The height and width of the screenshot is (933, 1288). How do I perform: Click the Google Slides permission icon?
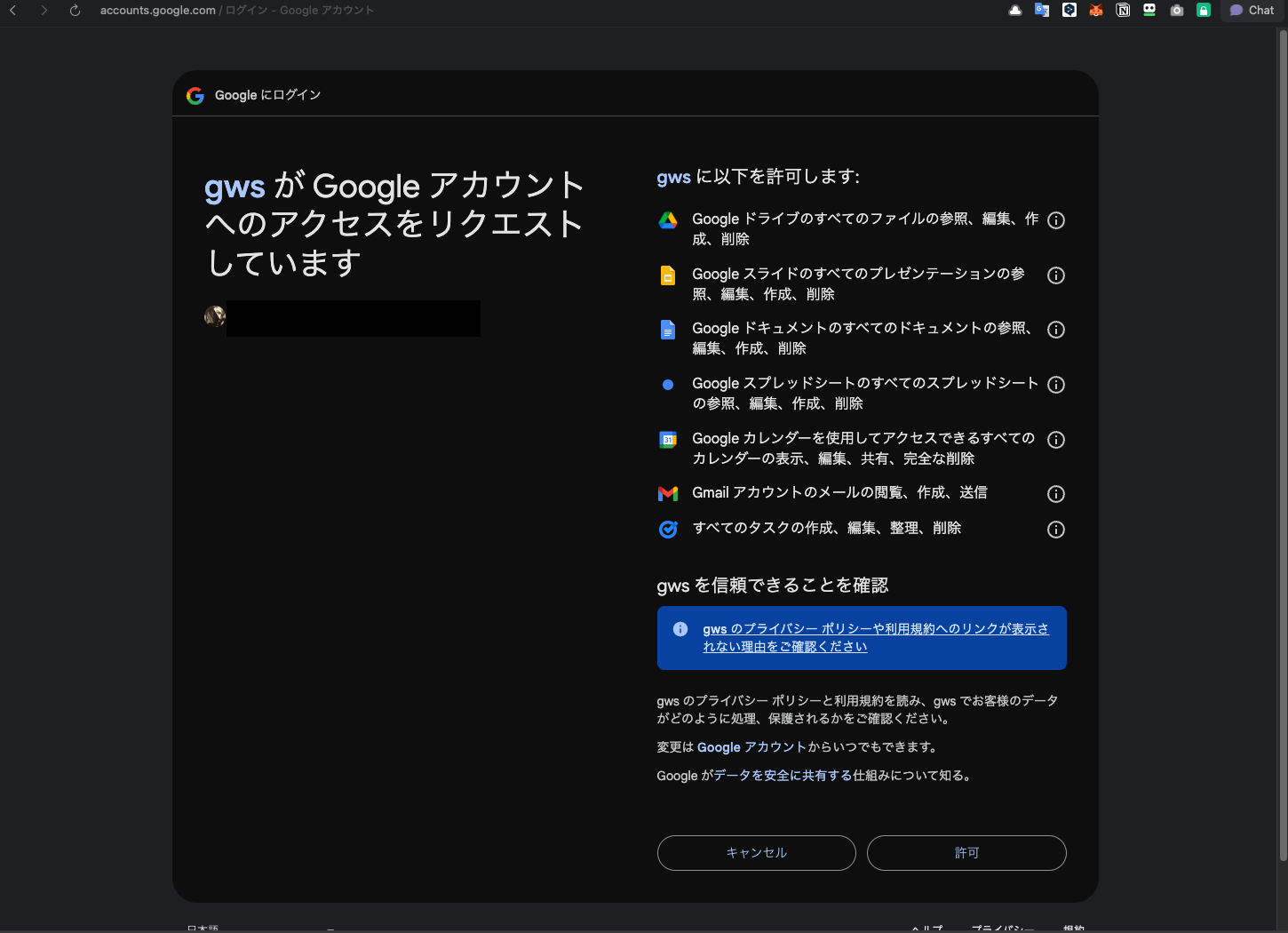point(668,275)
